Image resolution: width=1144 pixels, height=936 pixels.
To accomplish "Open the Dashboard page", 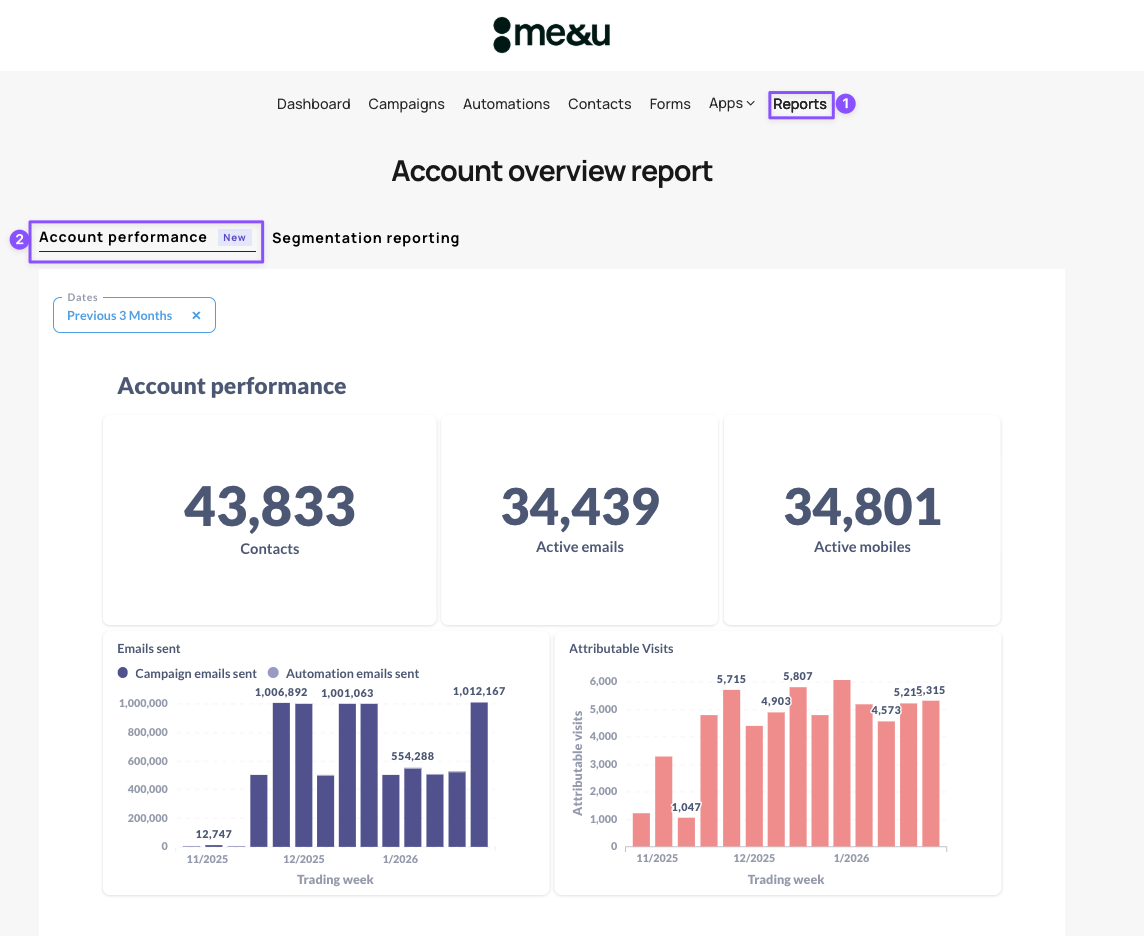I will coord(313,104).
